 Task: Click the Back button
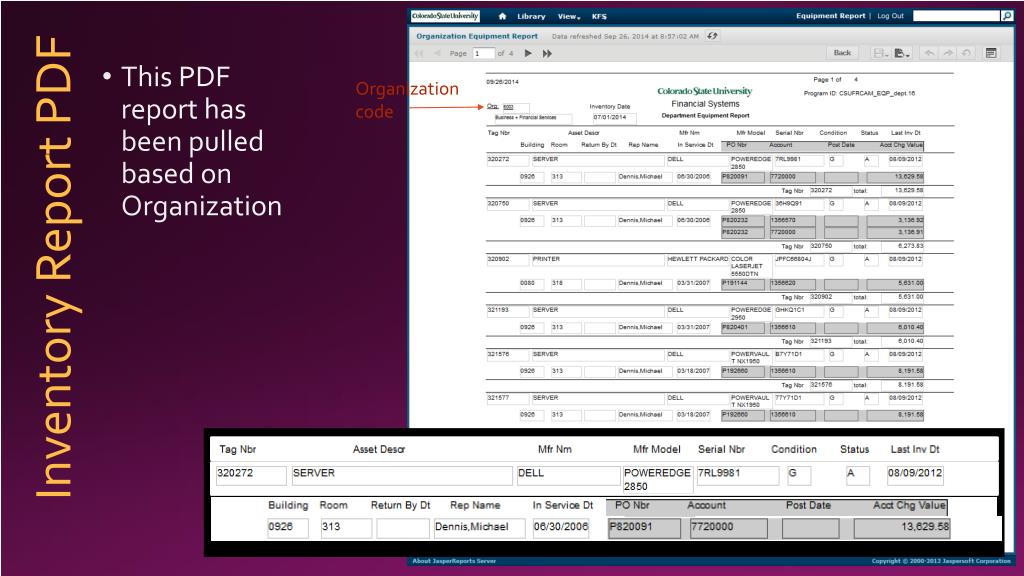point(842,53)
